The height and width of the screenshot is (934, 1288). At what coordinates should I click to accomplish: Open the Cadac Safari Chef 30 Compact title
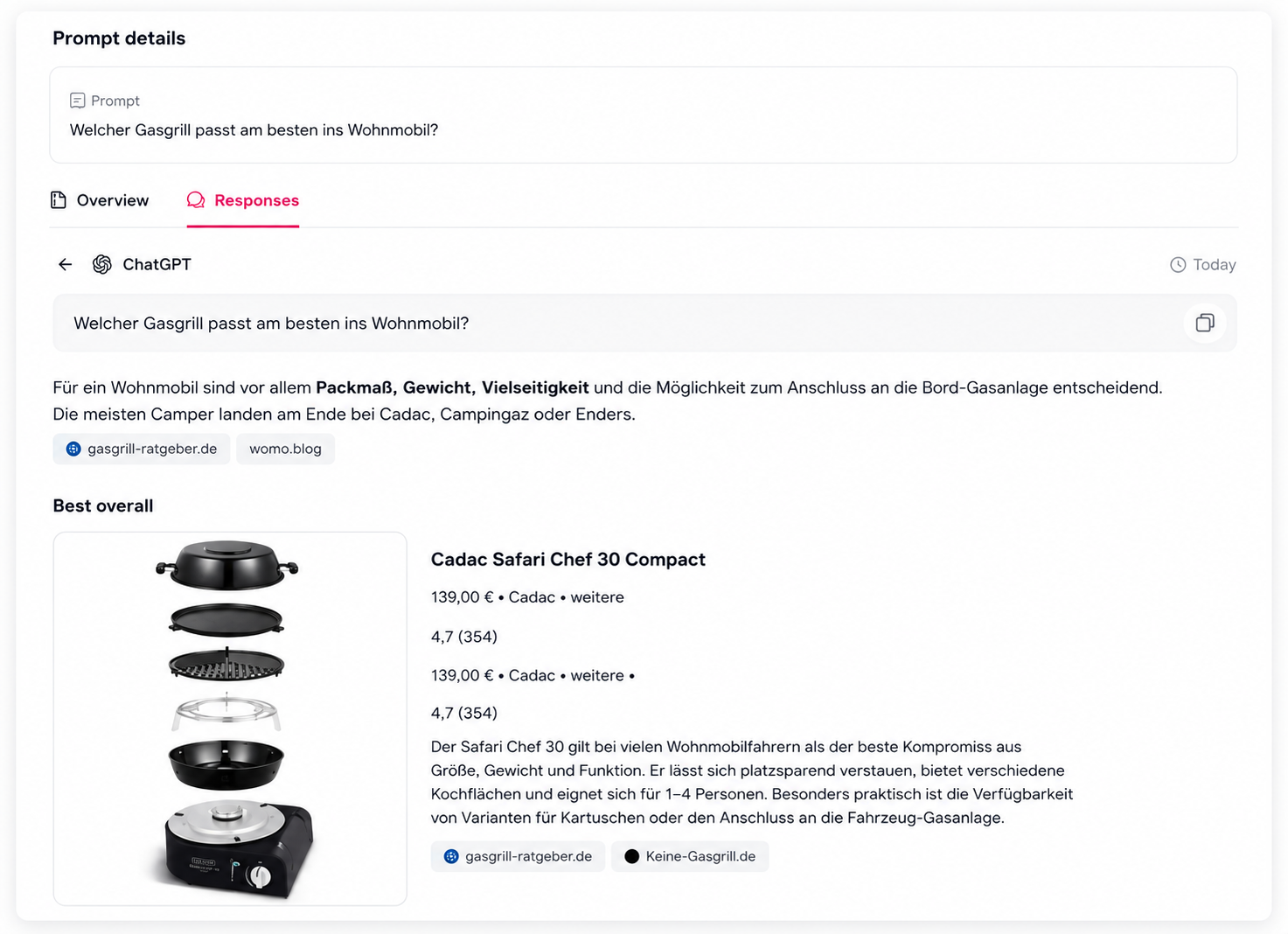pos(568,560)
